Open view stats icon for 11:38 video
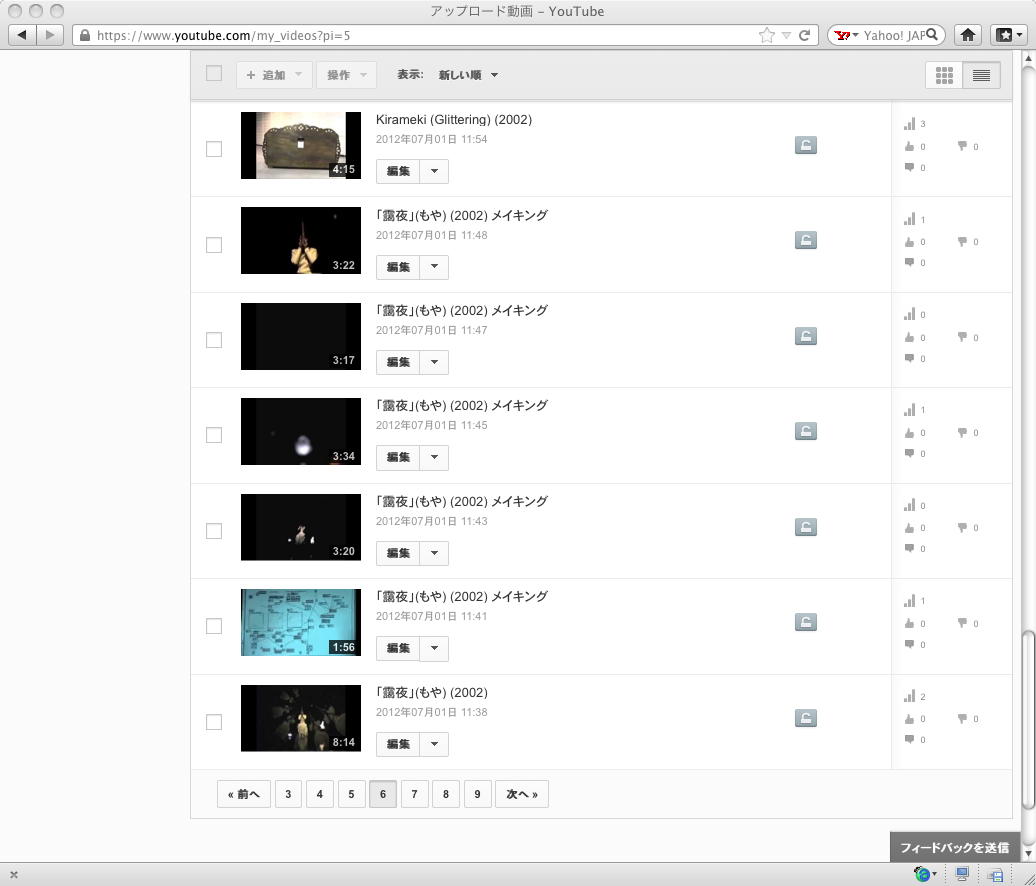1036x886 pixels. click(x=910, y=696)
